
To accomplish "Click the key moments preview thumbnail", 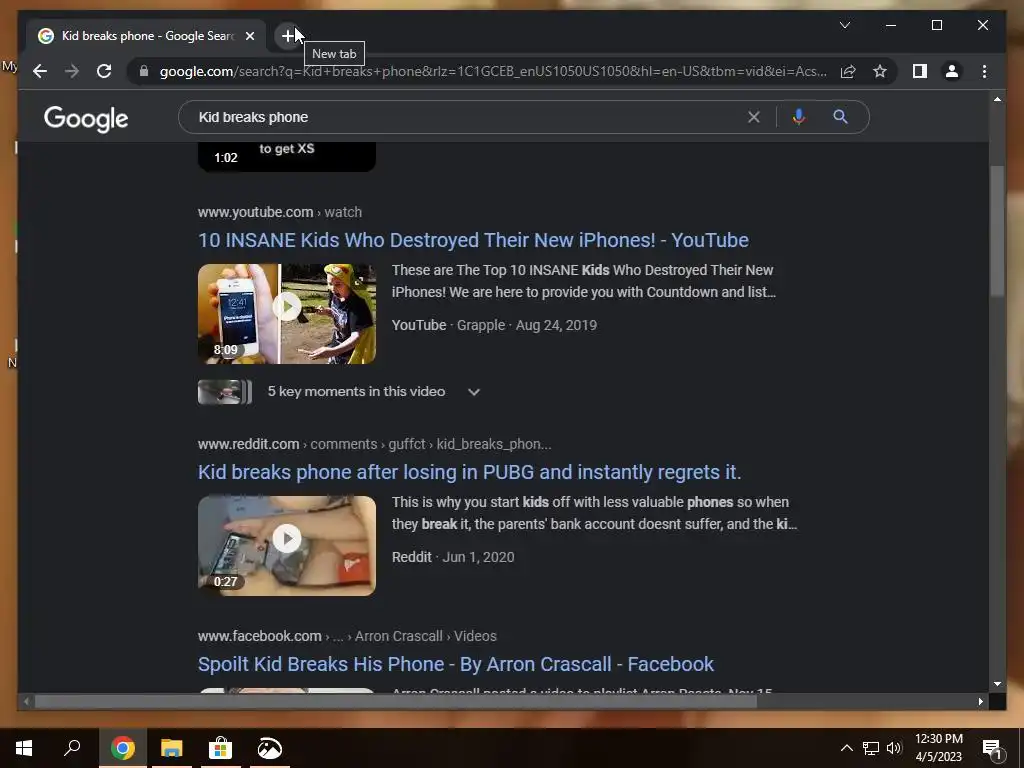I will pyautogui.click(x=224, y=392).
